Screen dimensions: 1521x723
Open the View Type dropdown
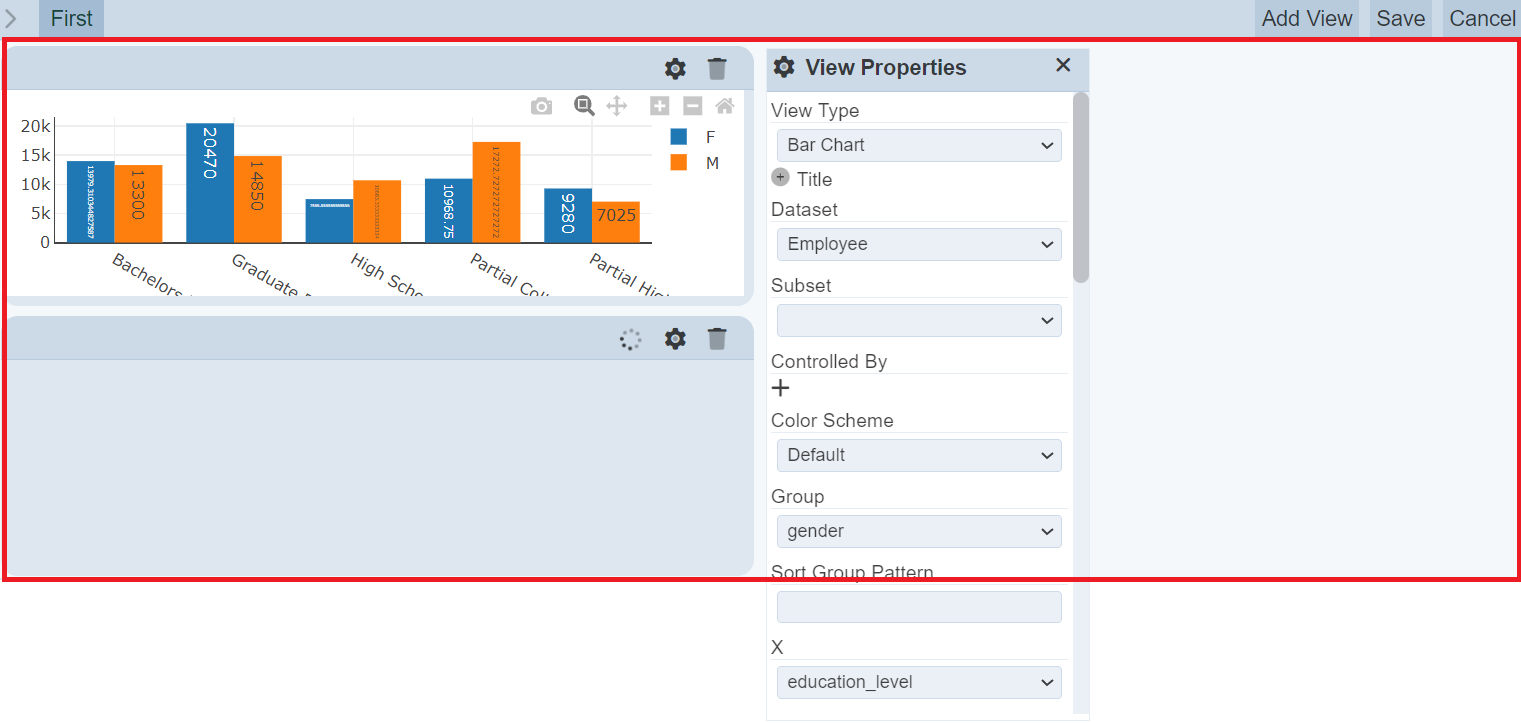pyautogui.click(x=918, y=145)
